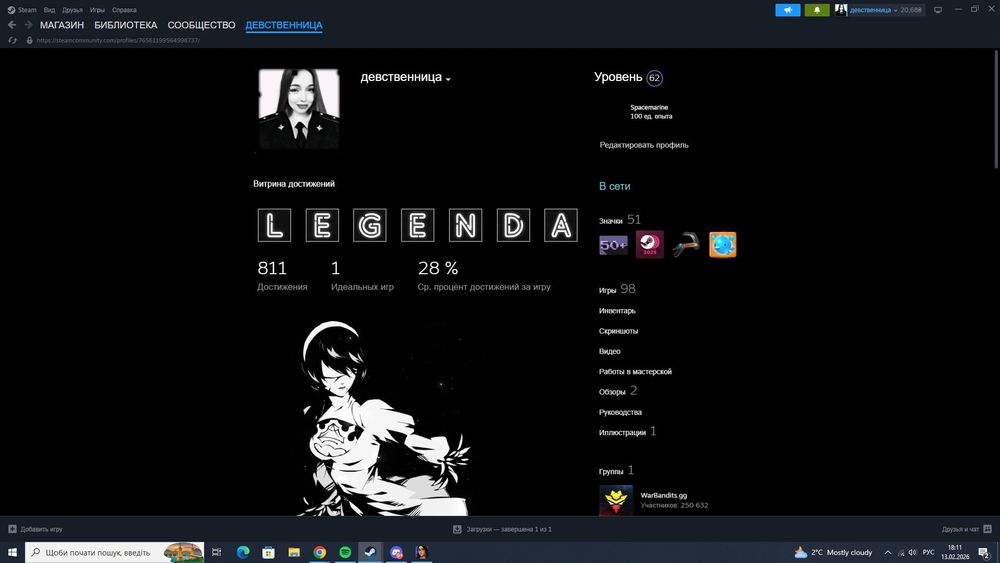Go to МАГАЗИН tab
This screenshot has height=563, width=1000.
[x=62, y=25]
